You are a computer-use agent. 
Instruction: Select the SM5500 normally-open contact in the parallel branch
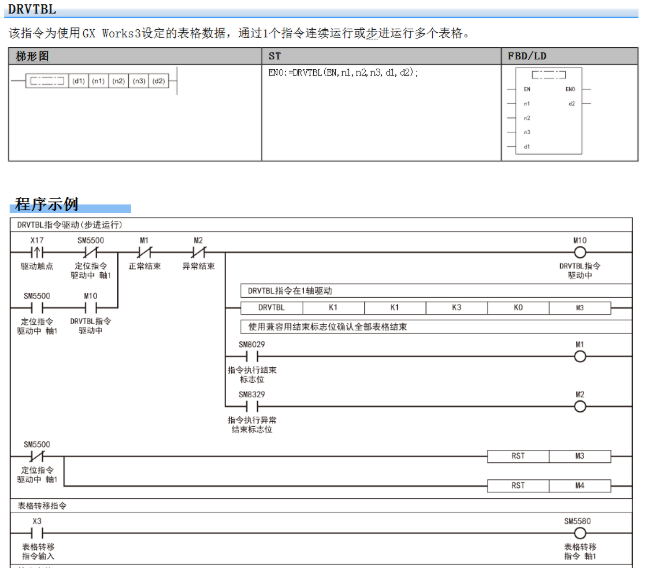point(37,308)
